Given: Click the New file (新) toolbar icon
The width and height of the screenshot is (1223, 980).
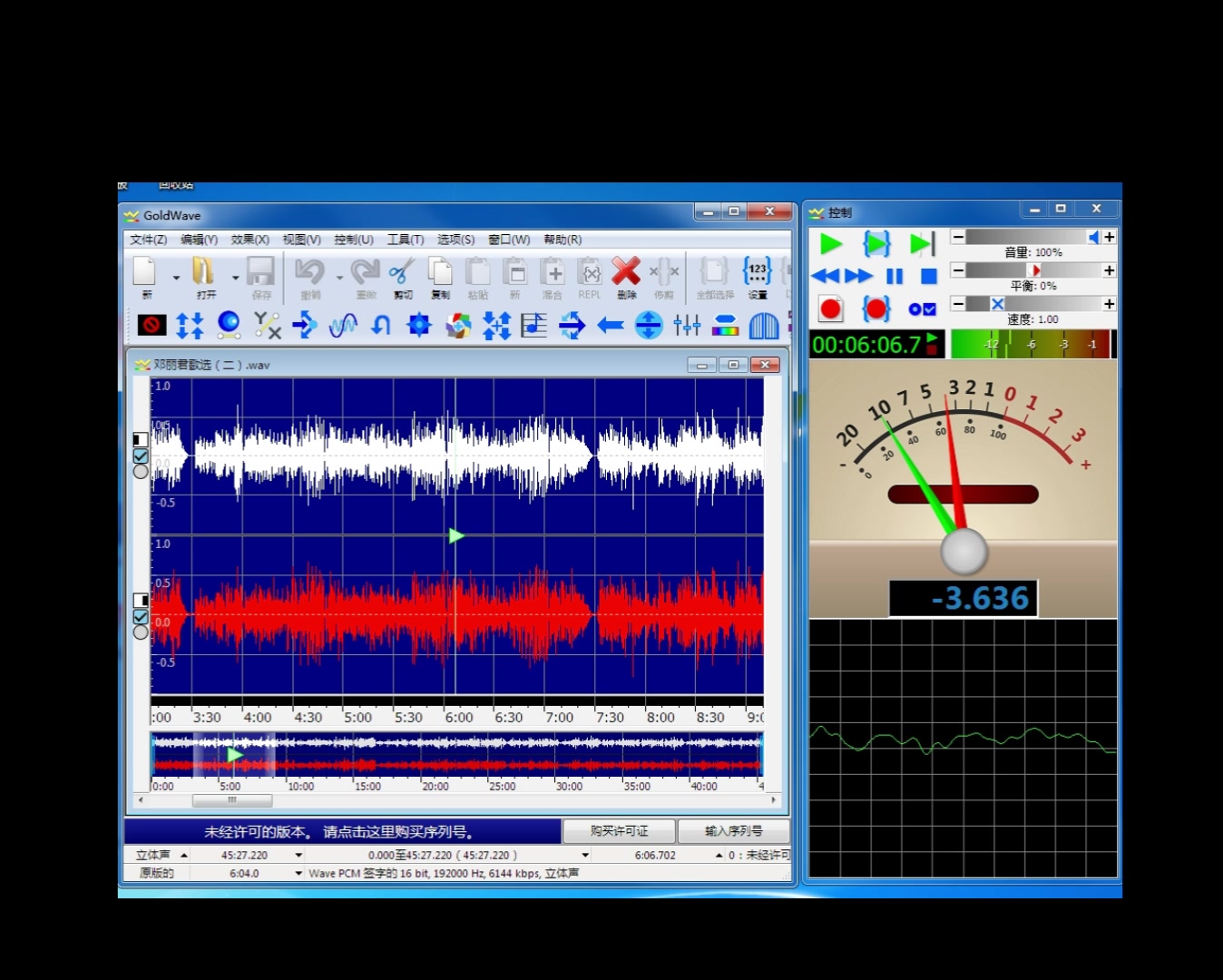Looking at the screenshot, I should [x=145, y=271].
